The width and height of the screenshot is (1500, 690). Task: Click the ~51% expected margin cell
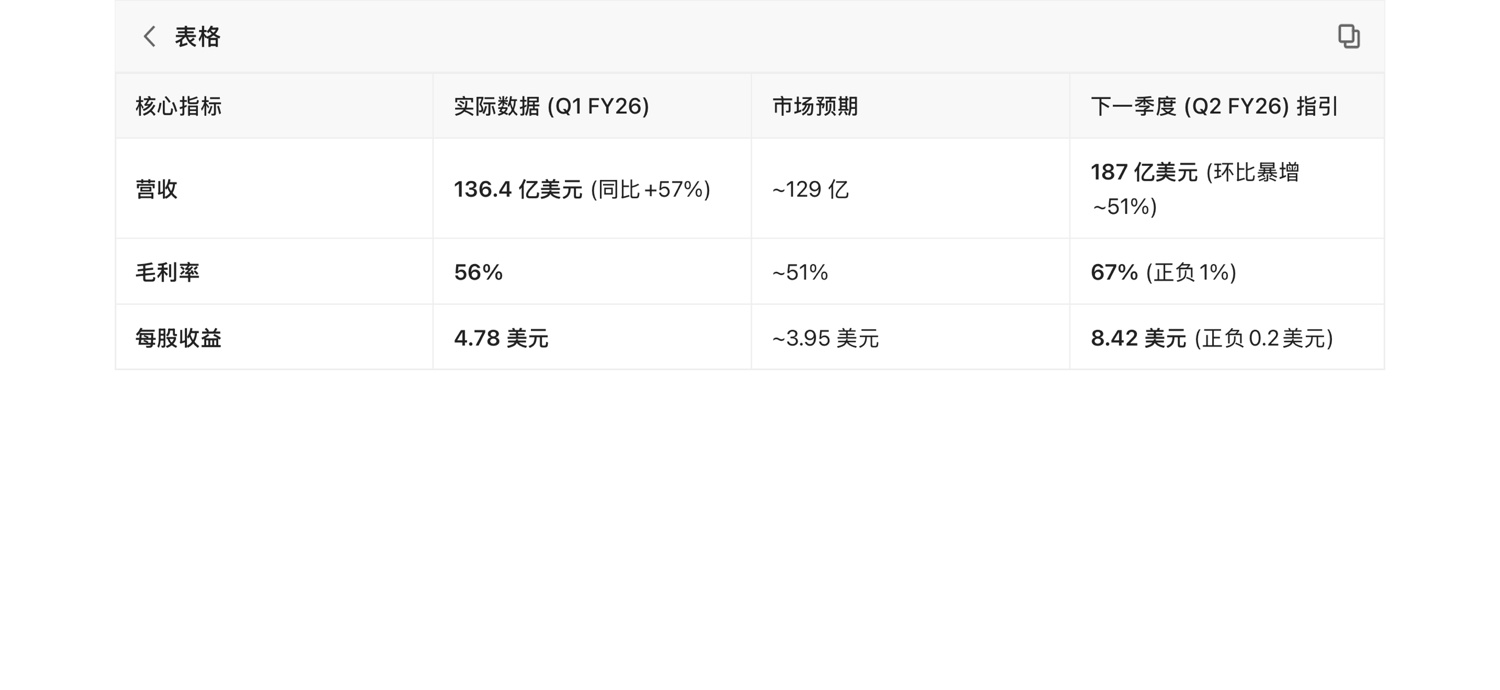pyautogui.click(x=800, y=272)
